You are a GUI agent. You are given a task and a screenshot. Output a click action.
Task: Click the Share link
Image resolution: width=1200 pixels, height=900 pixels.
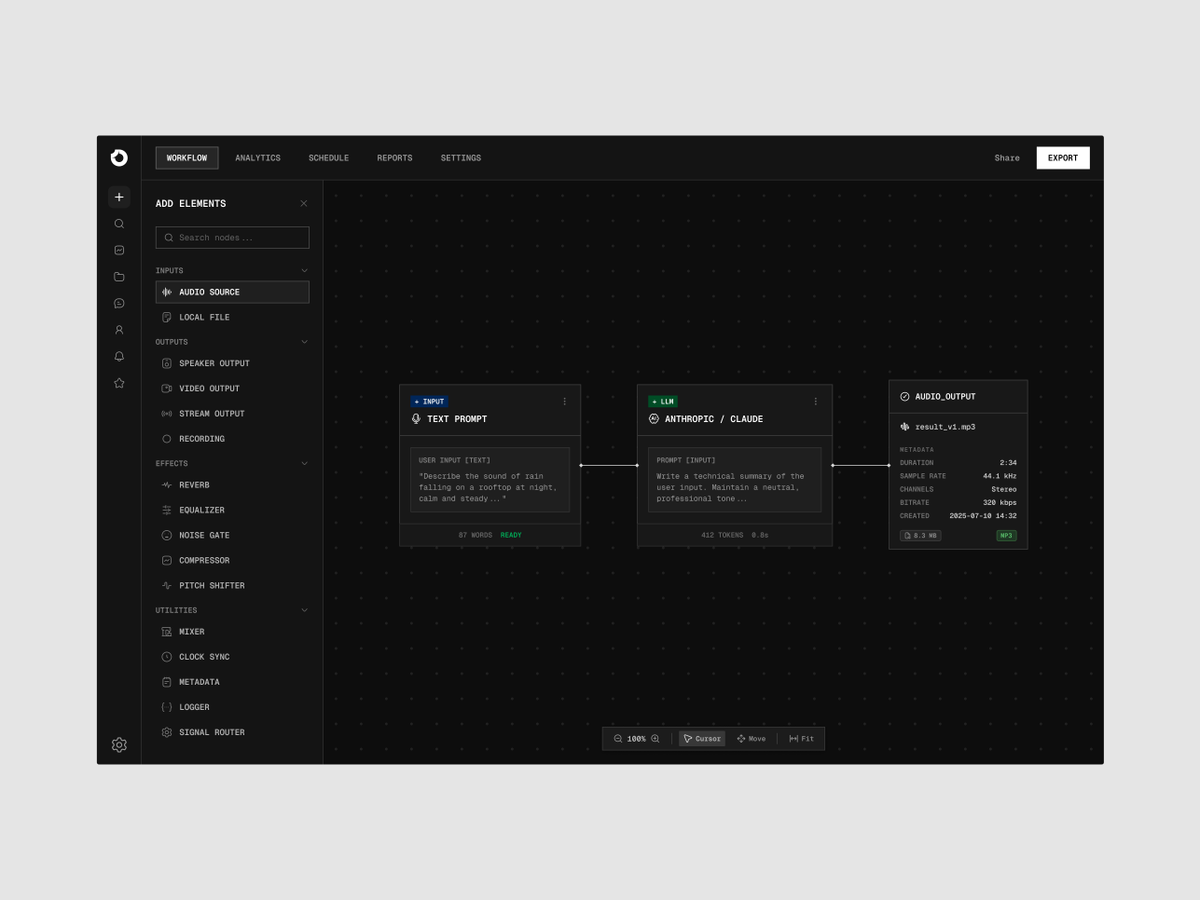[x=1007, y=158]
